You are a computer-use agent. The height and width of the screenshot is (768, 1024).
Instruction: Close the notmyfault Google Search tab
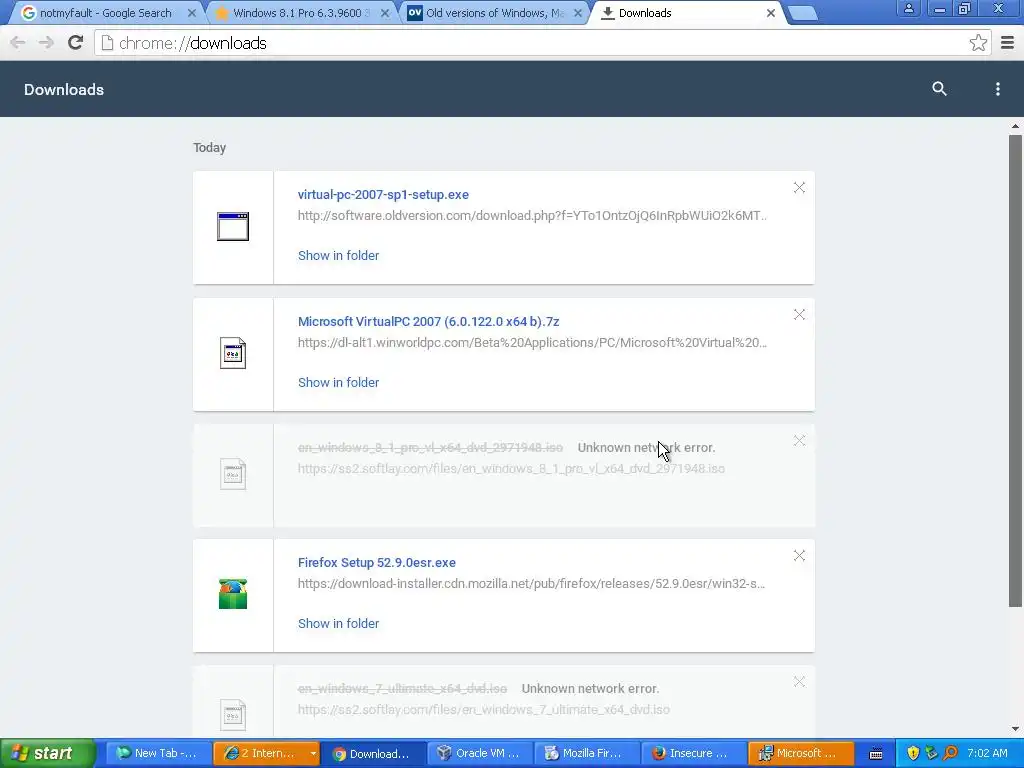[x=191, y=13]
